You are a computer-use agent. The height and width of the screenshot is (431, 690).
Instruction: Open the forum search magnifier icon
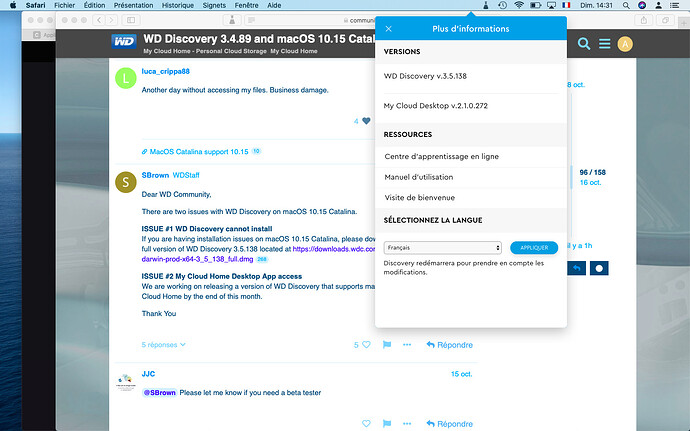click(x=584, y=44)
